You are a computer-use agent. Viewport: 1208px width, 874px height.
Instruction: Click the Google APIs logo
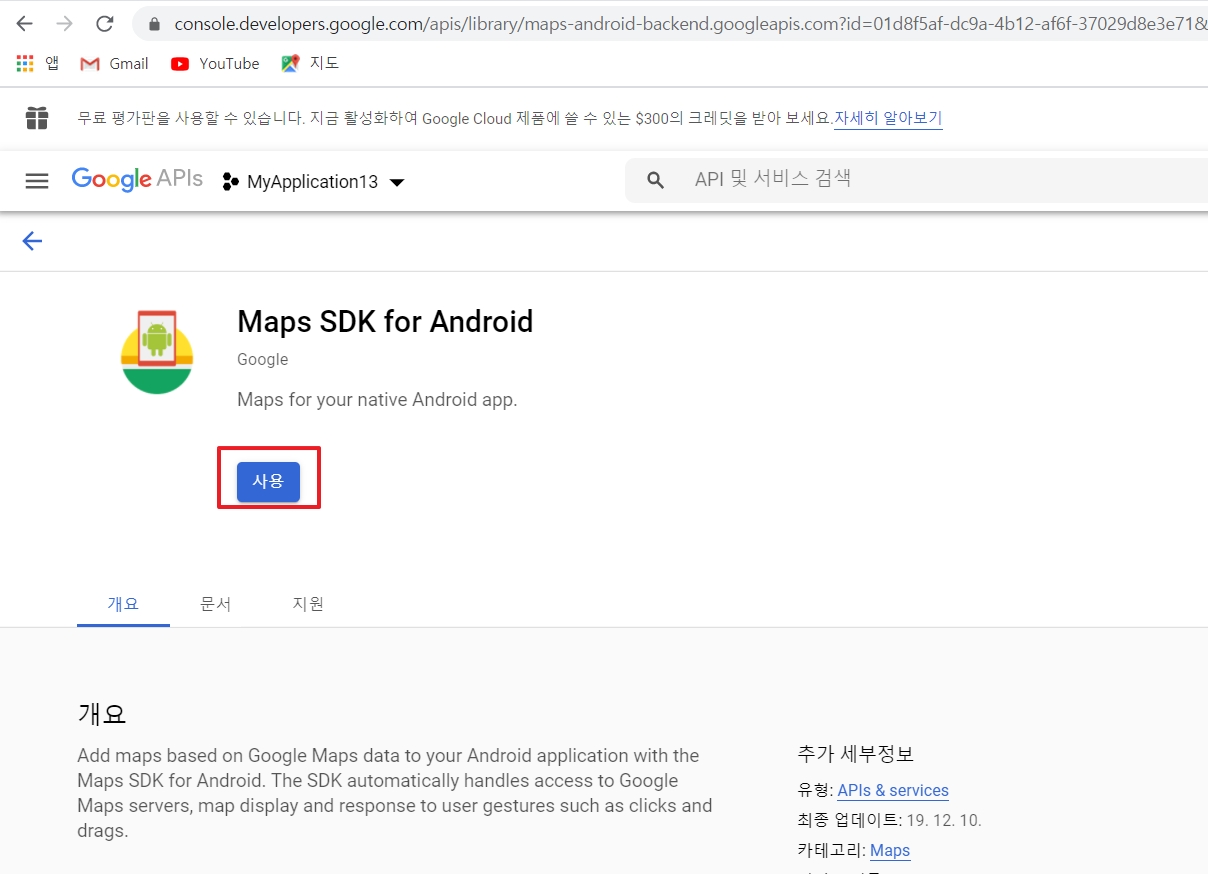pos(137,180)
